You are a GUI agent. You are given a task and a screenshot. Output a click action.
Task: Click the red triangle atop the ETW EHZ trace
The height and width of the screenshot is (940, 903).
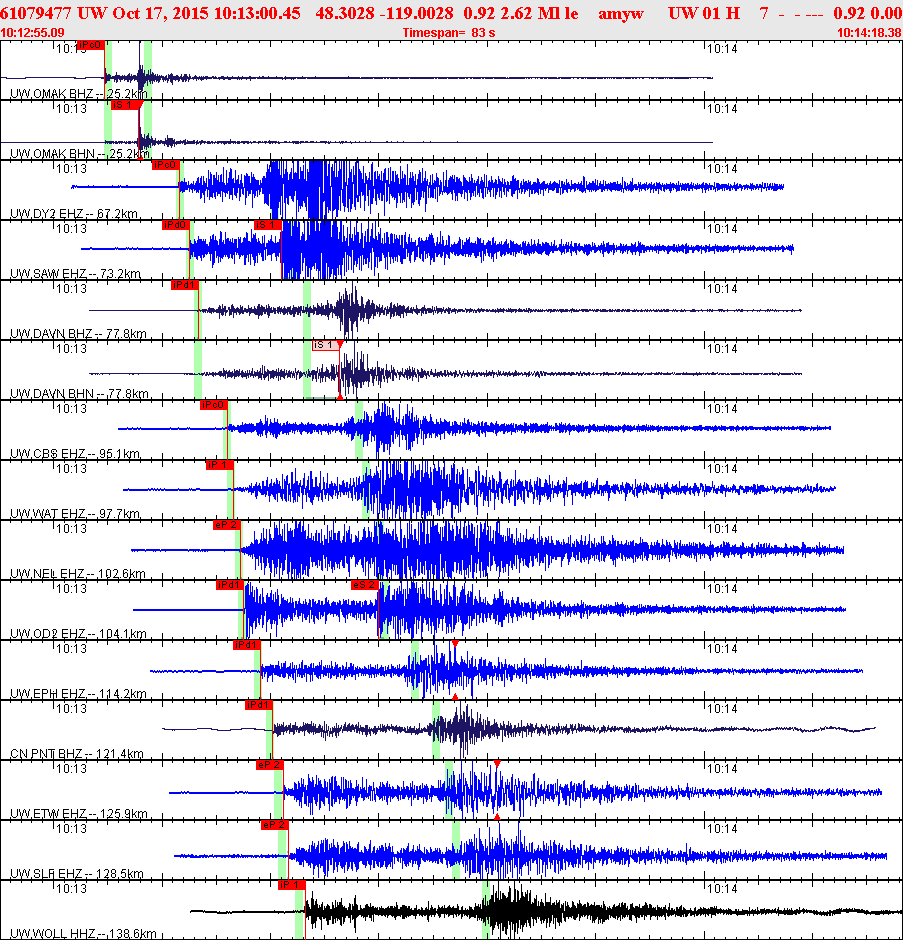[497, 763]
